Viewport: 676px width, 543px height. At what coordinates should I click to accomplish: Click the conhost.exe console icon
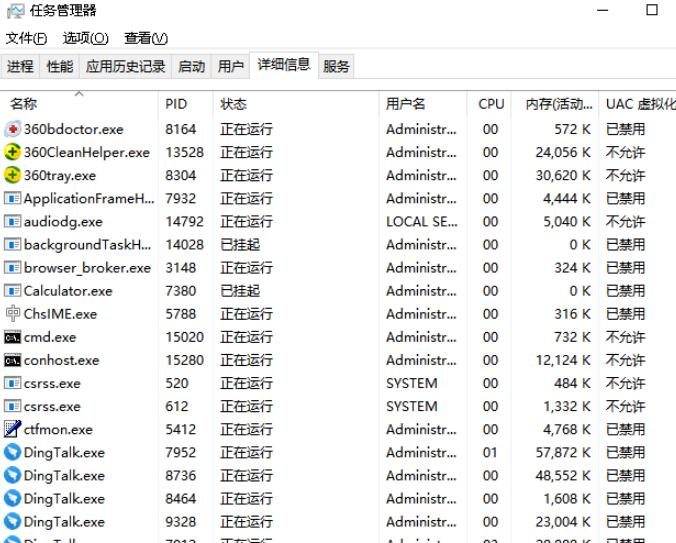[x=13, y=360]
